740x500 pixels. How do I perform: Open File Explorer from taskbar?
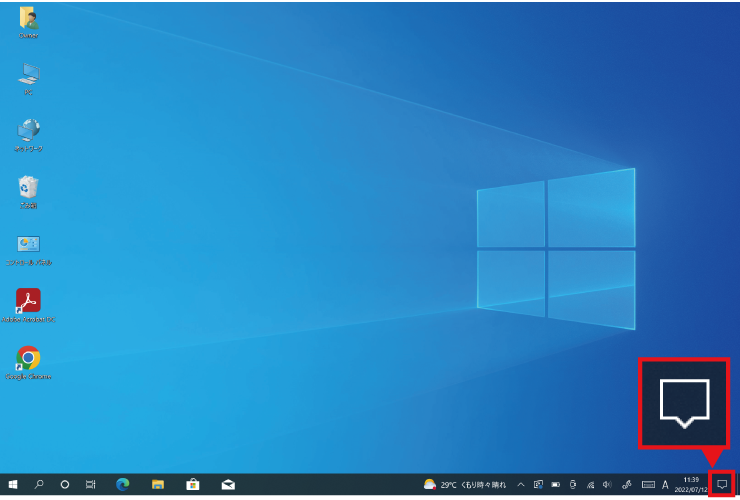pyautogui.click(x=158, y=484)
